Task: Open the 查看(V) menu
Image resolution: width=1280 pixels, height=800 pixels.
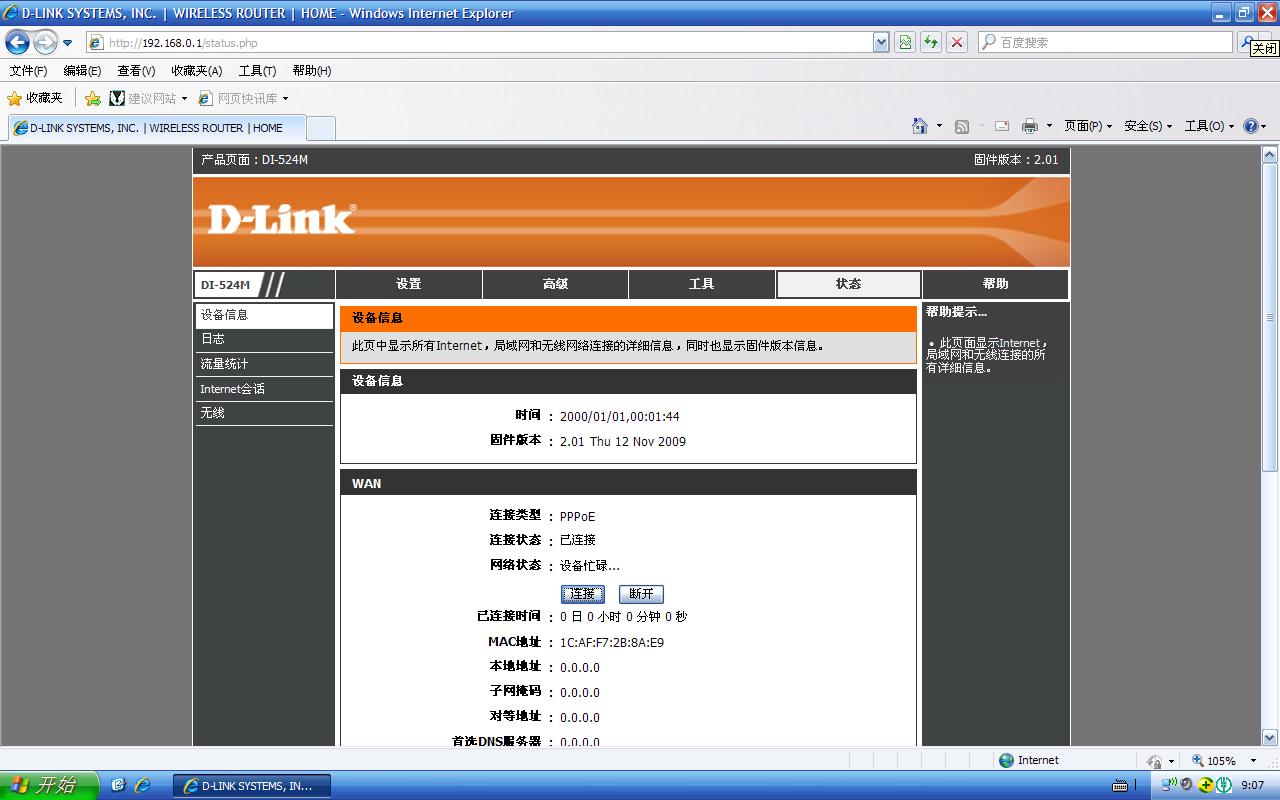Action: [135, 70]
